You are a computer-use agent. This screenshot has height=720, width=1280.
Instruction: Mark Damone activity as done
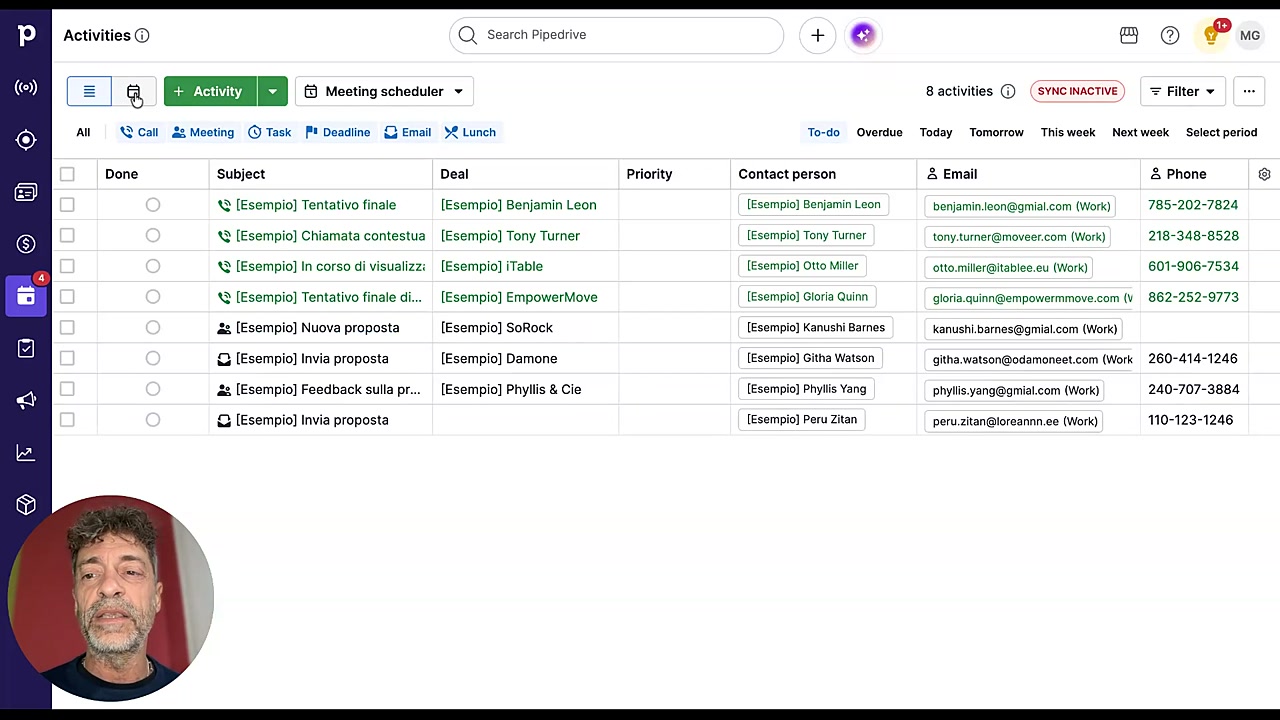(153, 358)
